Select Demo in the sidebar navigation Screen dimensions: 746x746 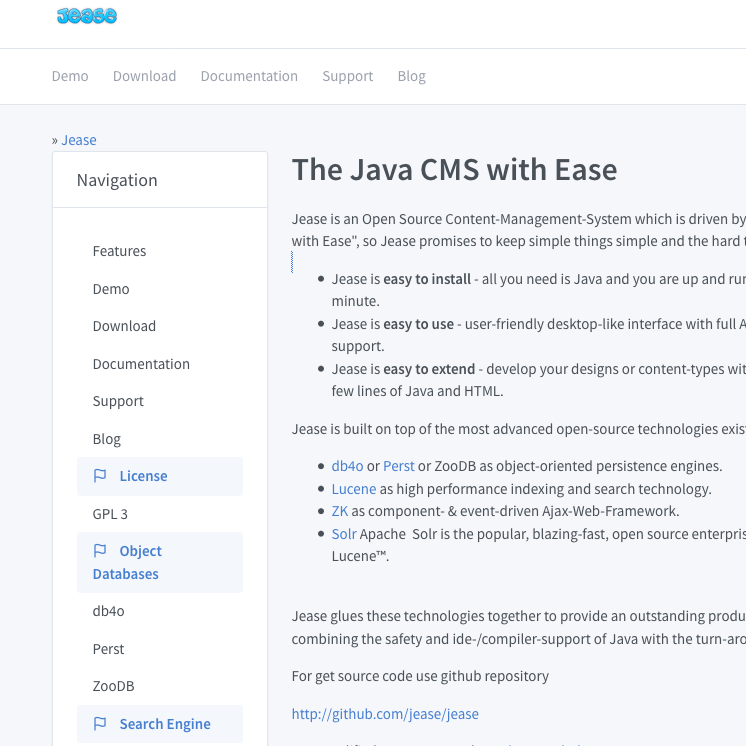pyautogui.click(x=111, y=289)
